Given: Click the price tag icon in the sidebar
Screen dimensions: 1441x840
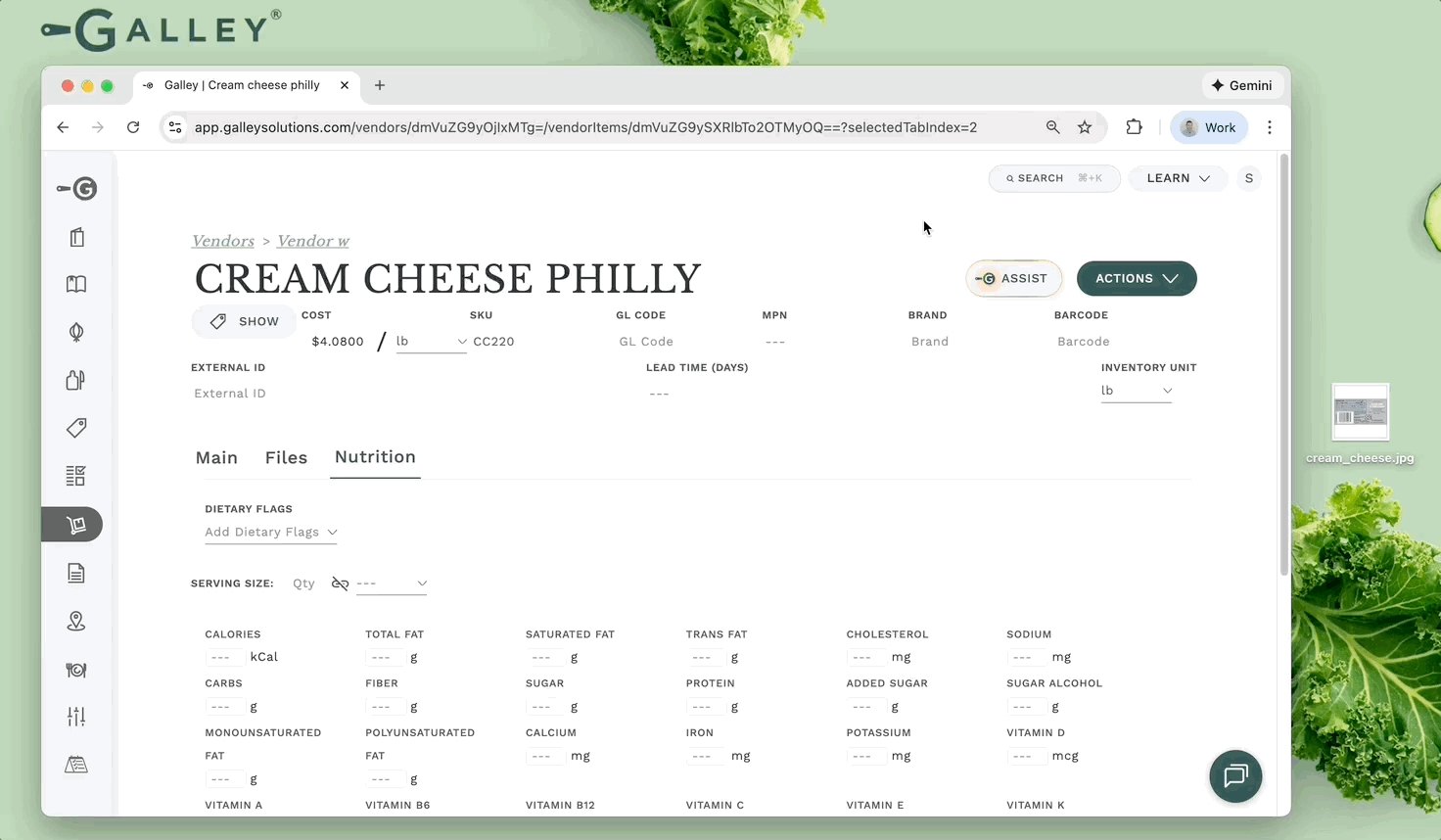Looking at the screenshot, I should 76,428.
